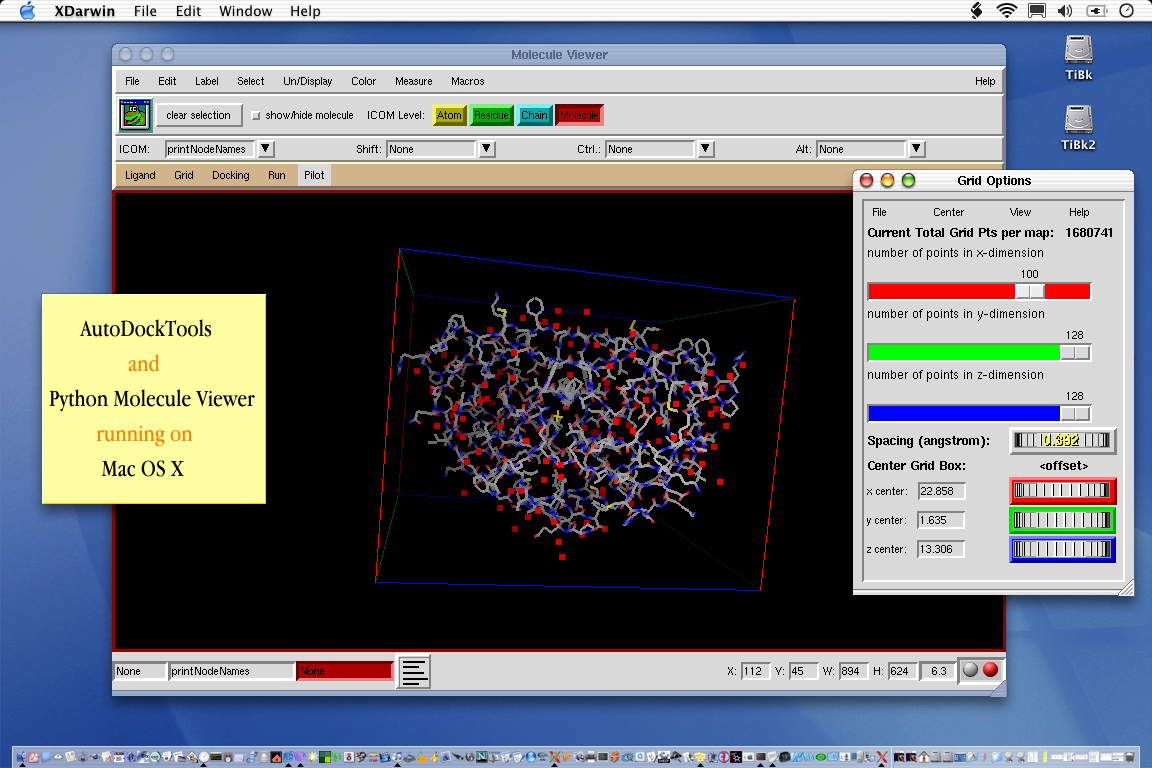Click the green y-dimension points slider
This screenshot has width=1152, height=768.
[979, 353]
